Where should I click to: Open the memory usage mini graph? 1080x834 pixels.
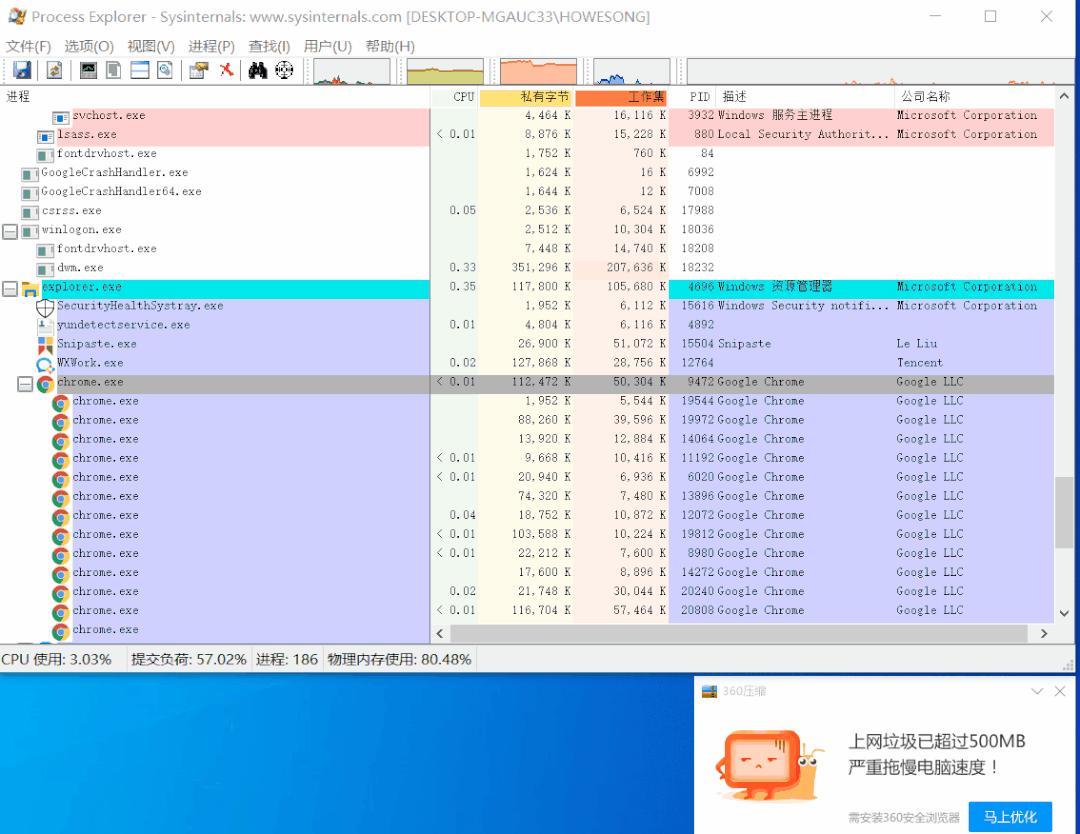[540, 70]
